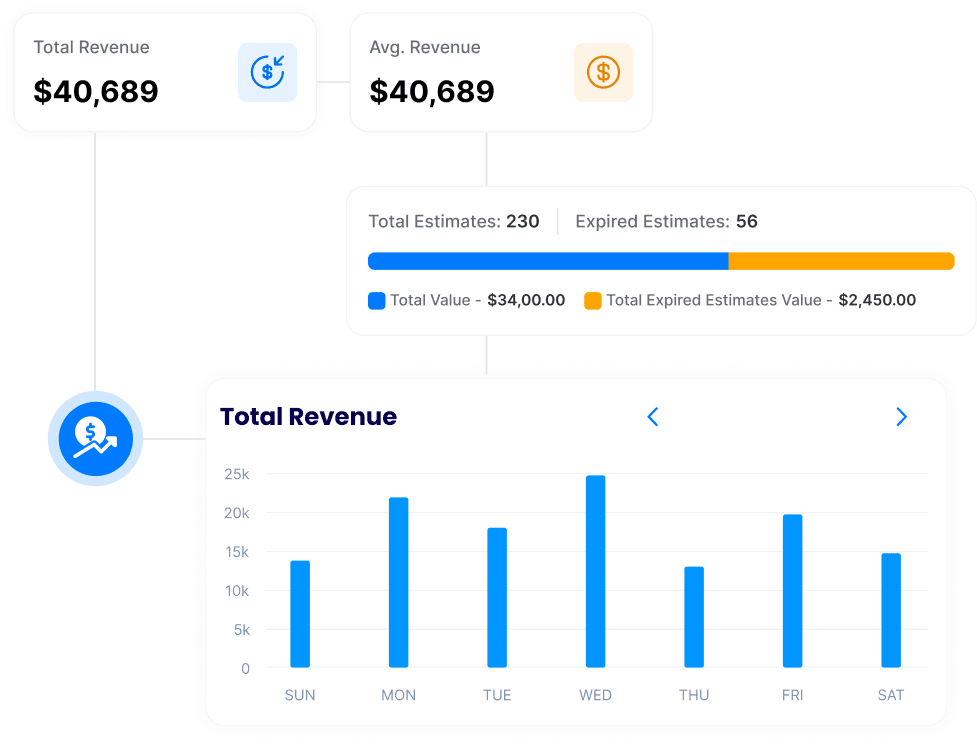Go to previous week with left chevron
This screenshot has width=977, height=746.
pyautogui.click(x=653, y=417)
